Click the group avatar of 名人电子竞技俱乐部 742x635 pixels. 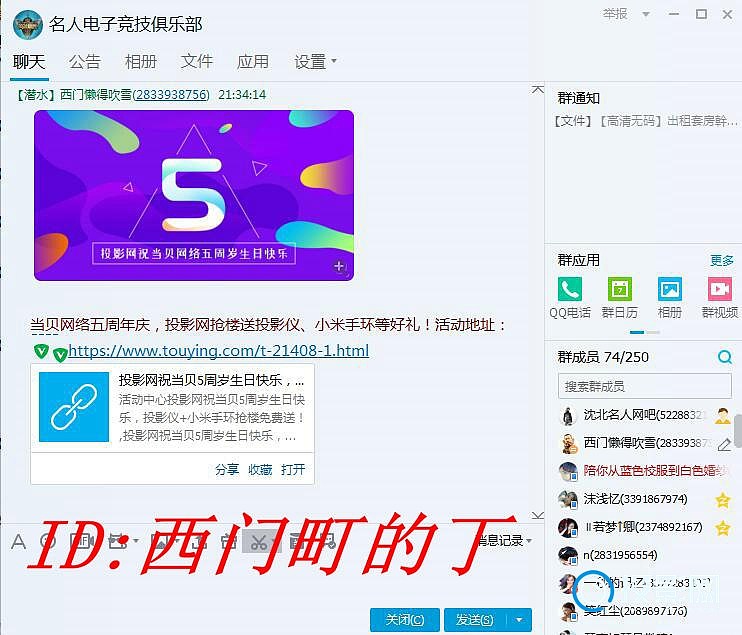point(28,25)
